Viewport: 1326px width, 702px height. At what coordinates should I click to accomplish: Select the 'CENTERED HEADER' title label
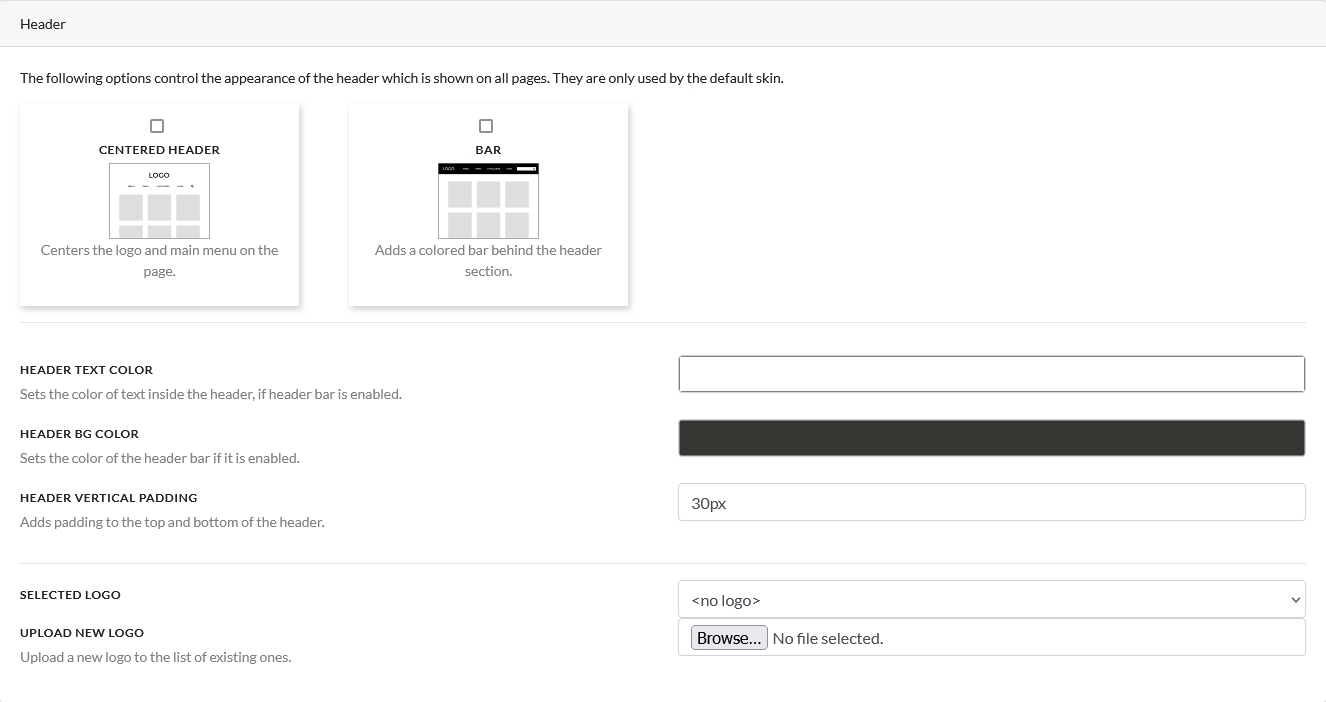pyautogui.click(x=159, y=150)
